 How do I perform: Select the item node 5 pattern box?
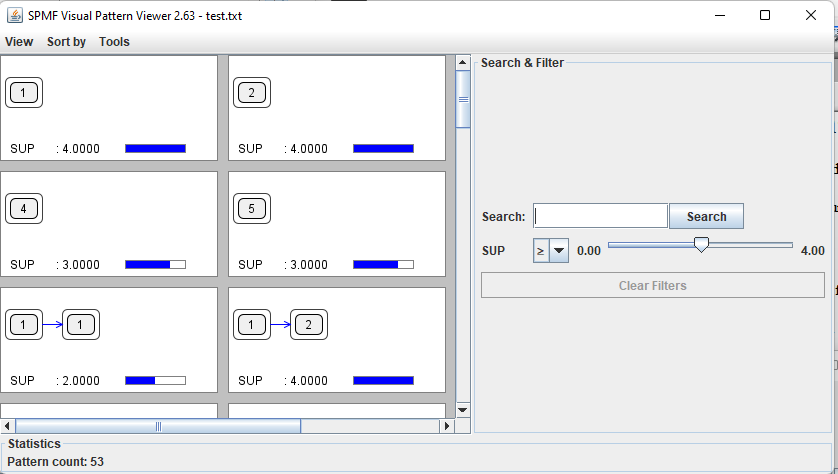point(252,210)
